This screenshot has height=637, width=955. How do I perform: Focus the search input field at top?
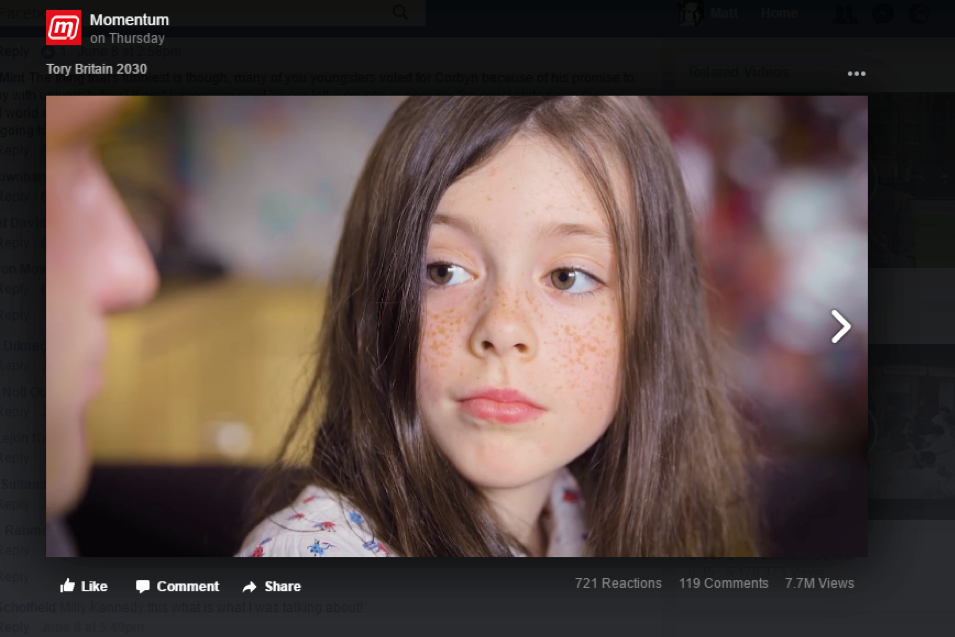(200, 12)
